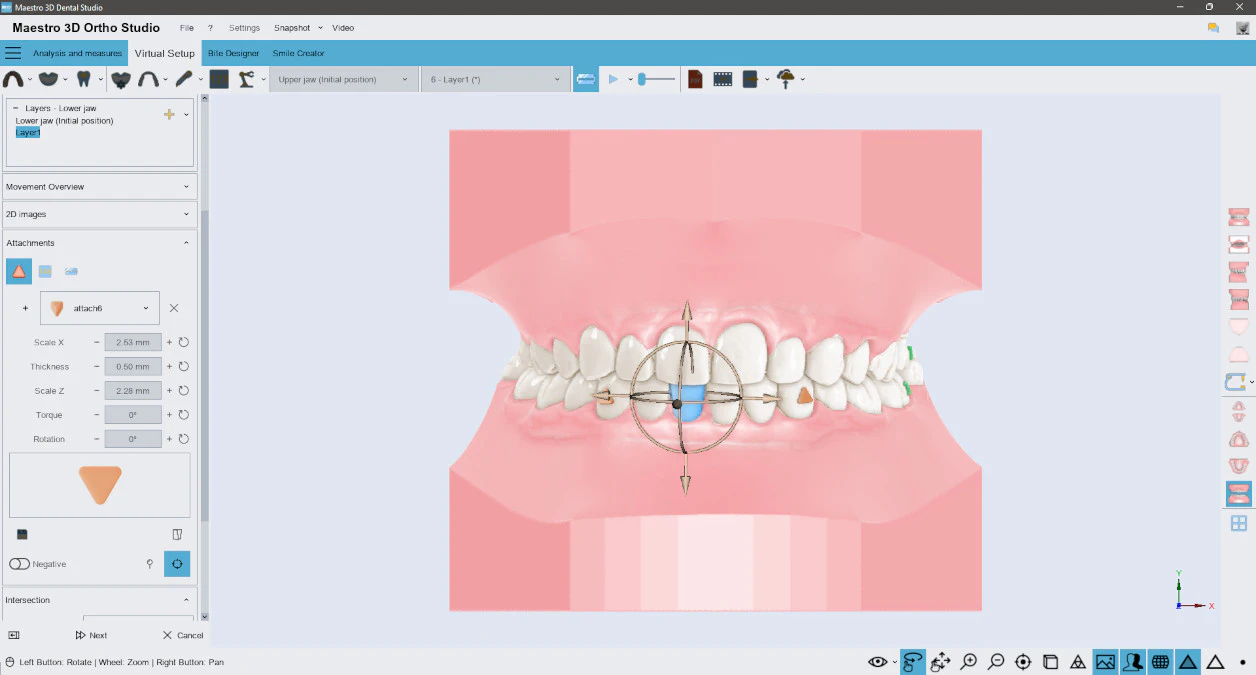Click the Scale X value field
This screenshot has height=675, width=1256.
click(133, 342)
